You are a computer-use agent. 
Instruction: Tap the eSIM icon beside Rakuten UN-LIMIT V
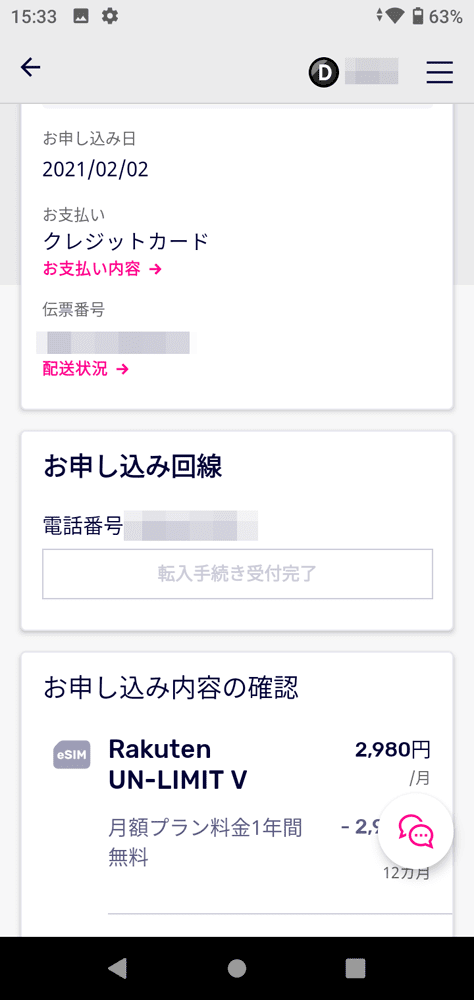(x=71, y=755)
